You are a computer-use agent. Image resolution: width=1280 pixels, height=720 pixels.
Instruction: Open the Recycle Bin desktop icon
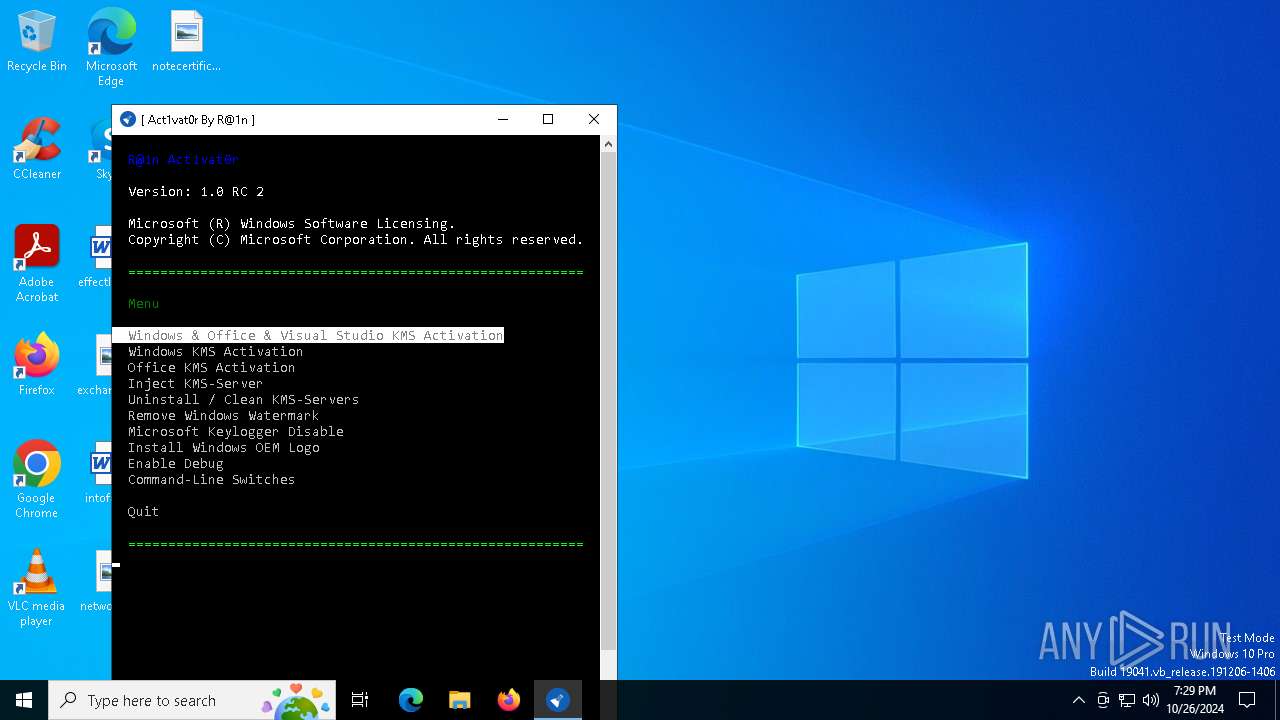point(37,42)
